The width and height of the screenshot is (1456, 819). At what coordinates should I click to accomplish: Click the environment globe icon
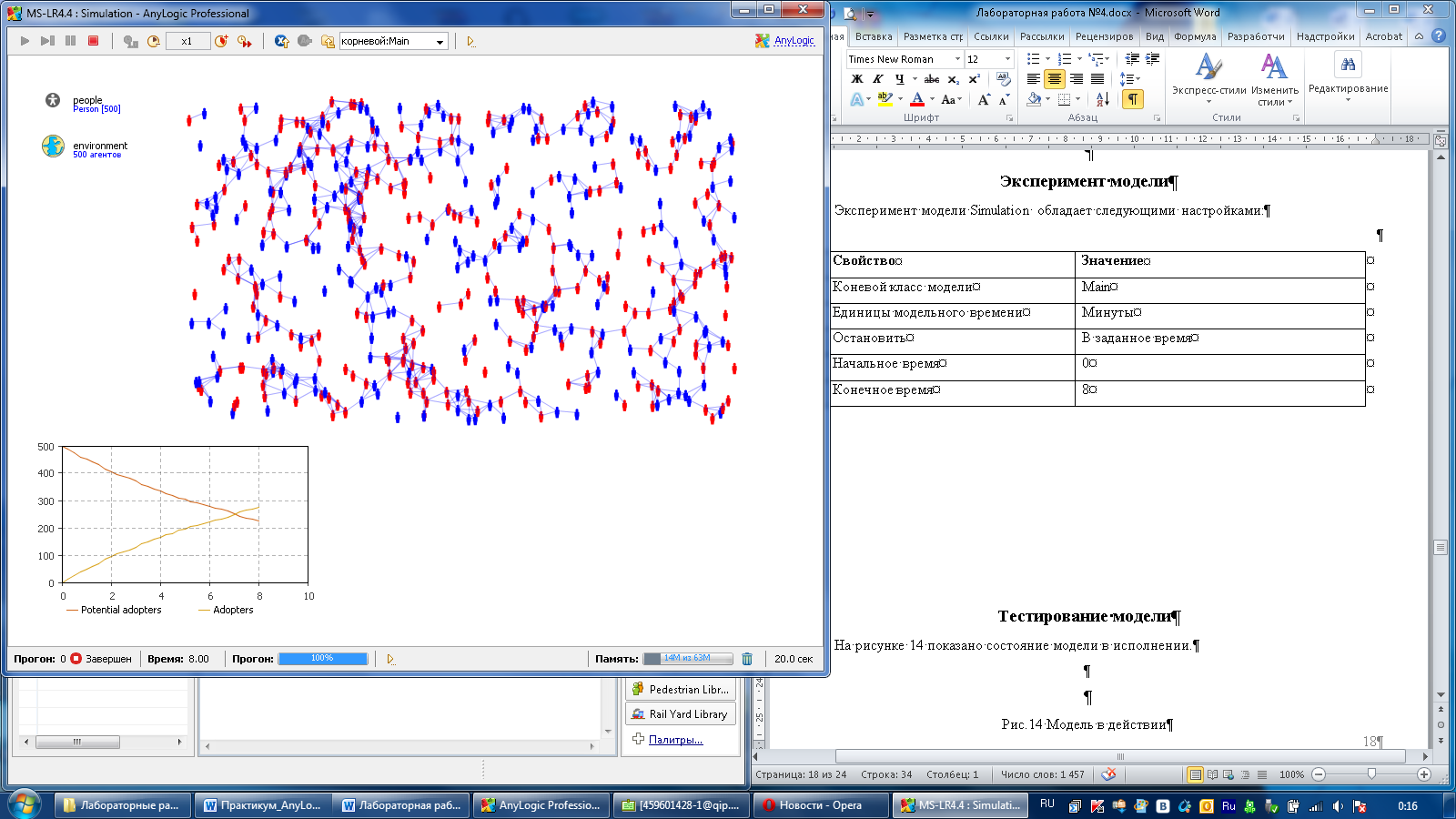coord(53,146)
